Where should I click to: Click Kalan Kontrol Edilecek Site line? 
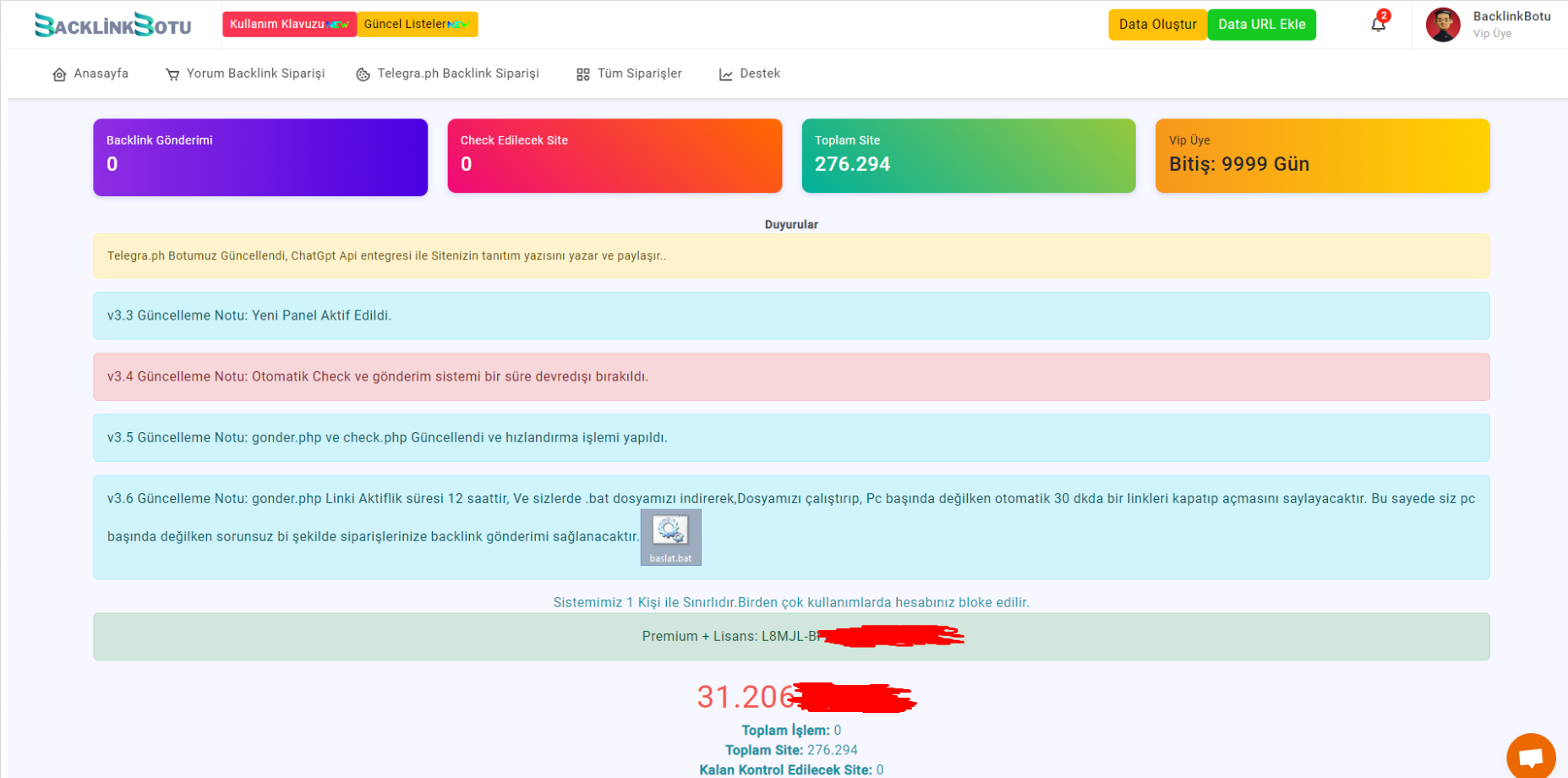tap(791, 770)
